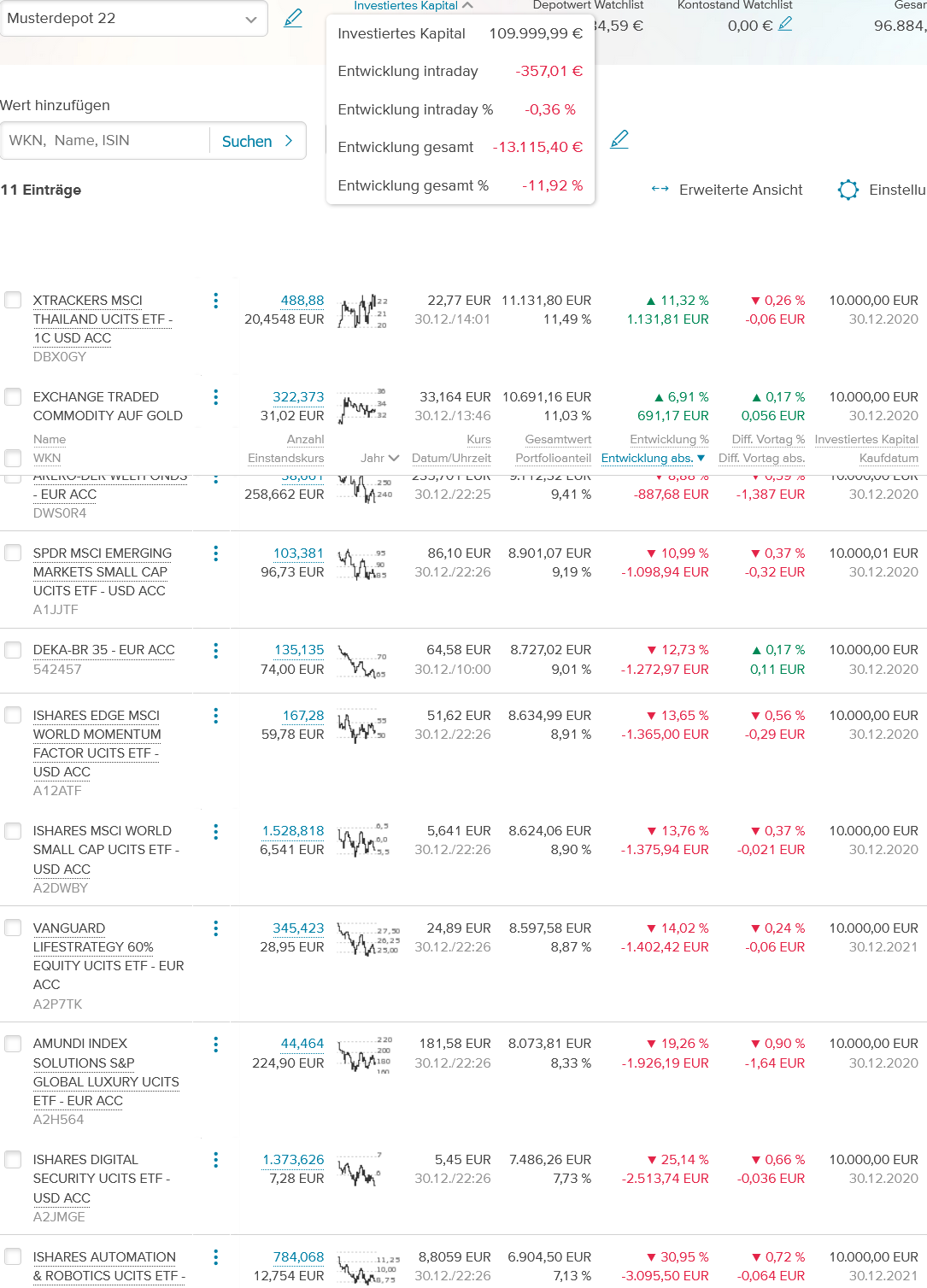Image resolution: width=927 pixels, height=1288 pixels.
Task: Open three-dot menu for Xtrackers MSCI Thailand
Action: point(215,301)
